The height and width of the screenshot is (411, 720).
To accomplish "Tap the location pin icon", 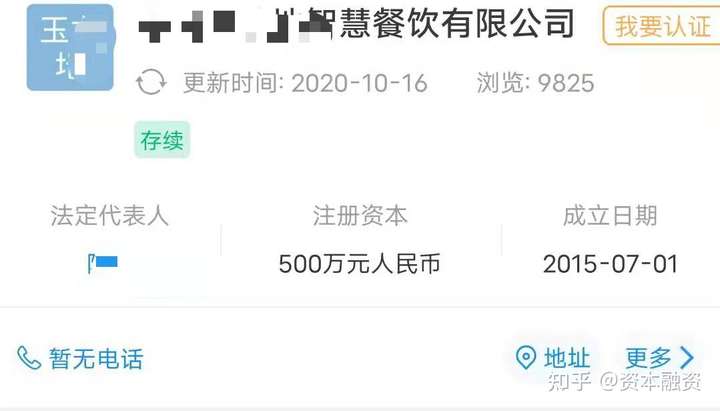I will pos(526,357).
